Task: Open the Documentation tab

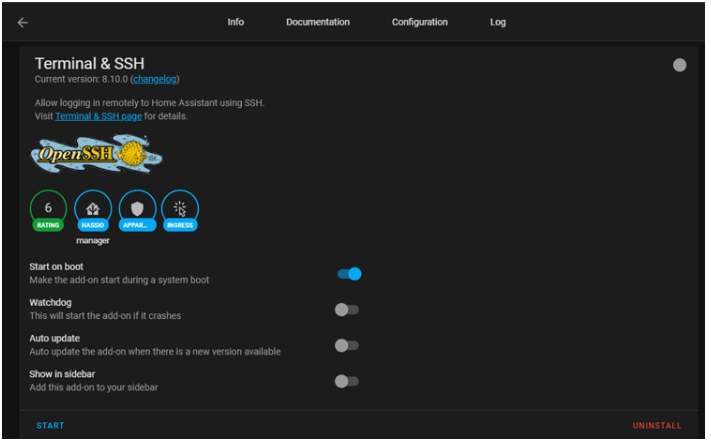Action: [318, 22]
